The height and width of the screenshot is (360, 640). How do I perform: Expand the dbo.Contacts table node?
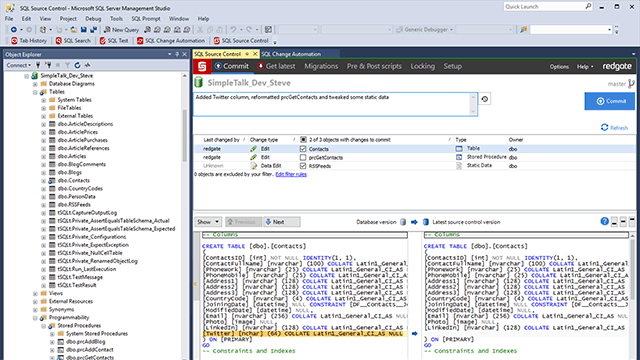[x=44, y=180]
